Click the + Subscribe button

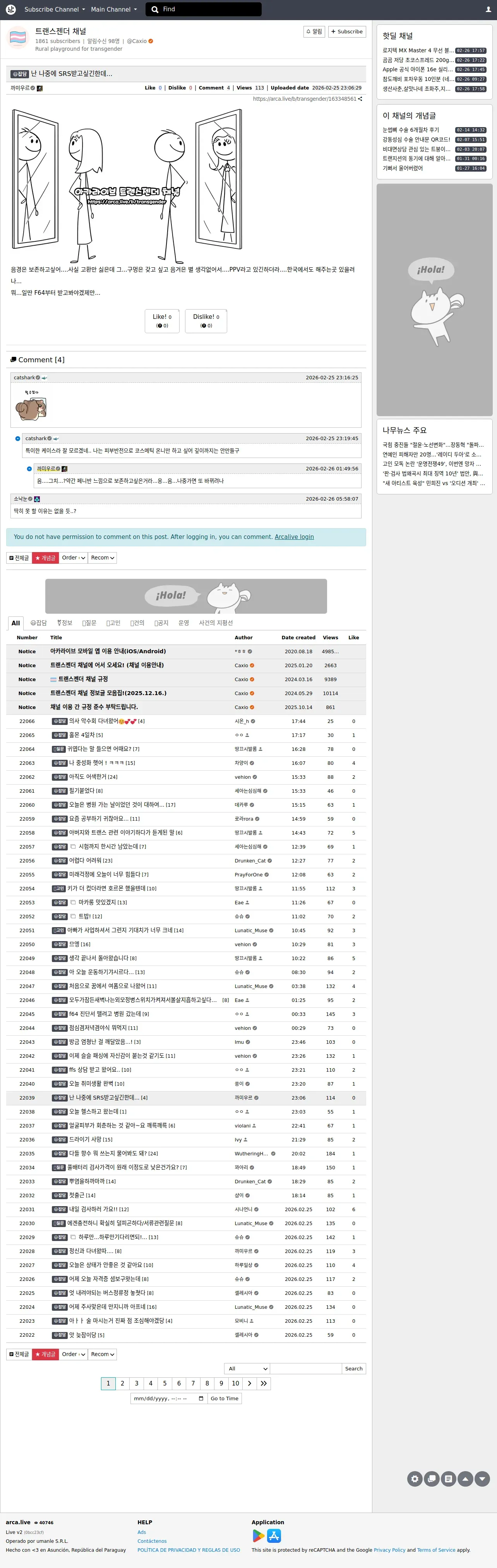(347, 32)
